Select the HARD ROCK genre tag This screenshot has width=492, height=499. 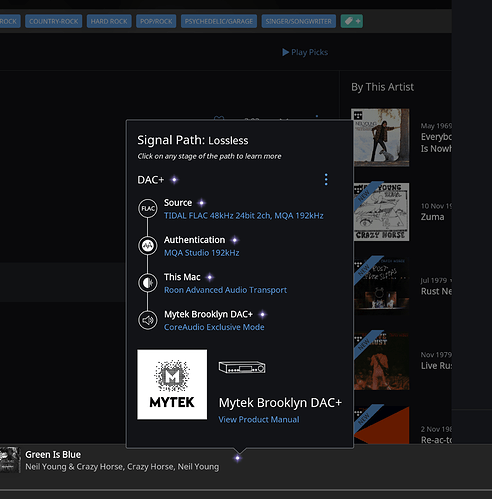coord(109,21)
